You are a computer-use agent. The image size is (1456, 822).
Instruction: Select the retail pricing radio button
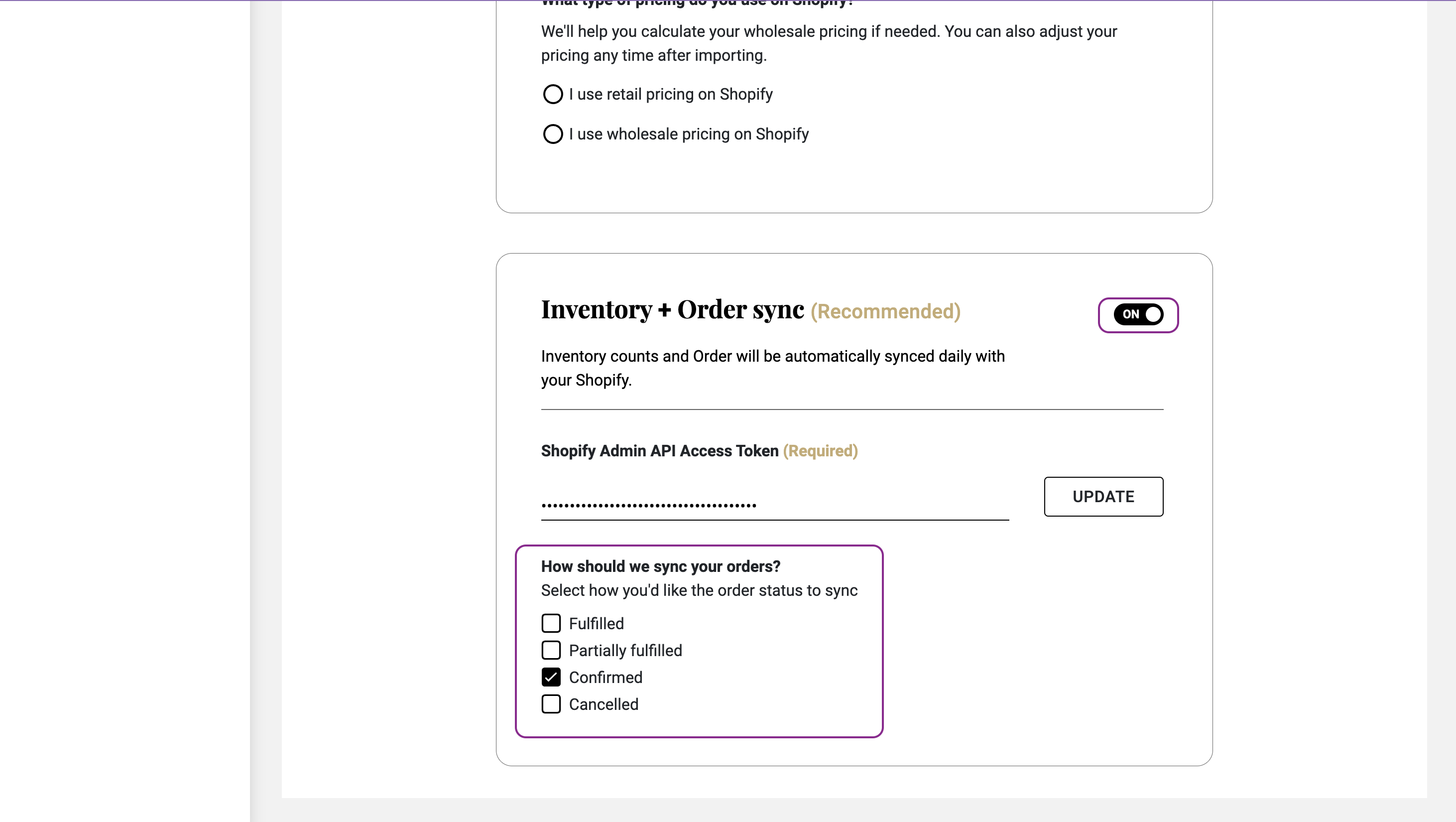(x=553, y=94)
